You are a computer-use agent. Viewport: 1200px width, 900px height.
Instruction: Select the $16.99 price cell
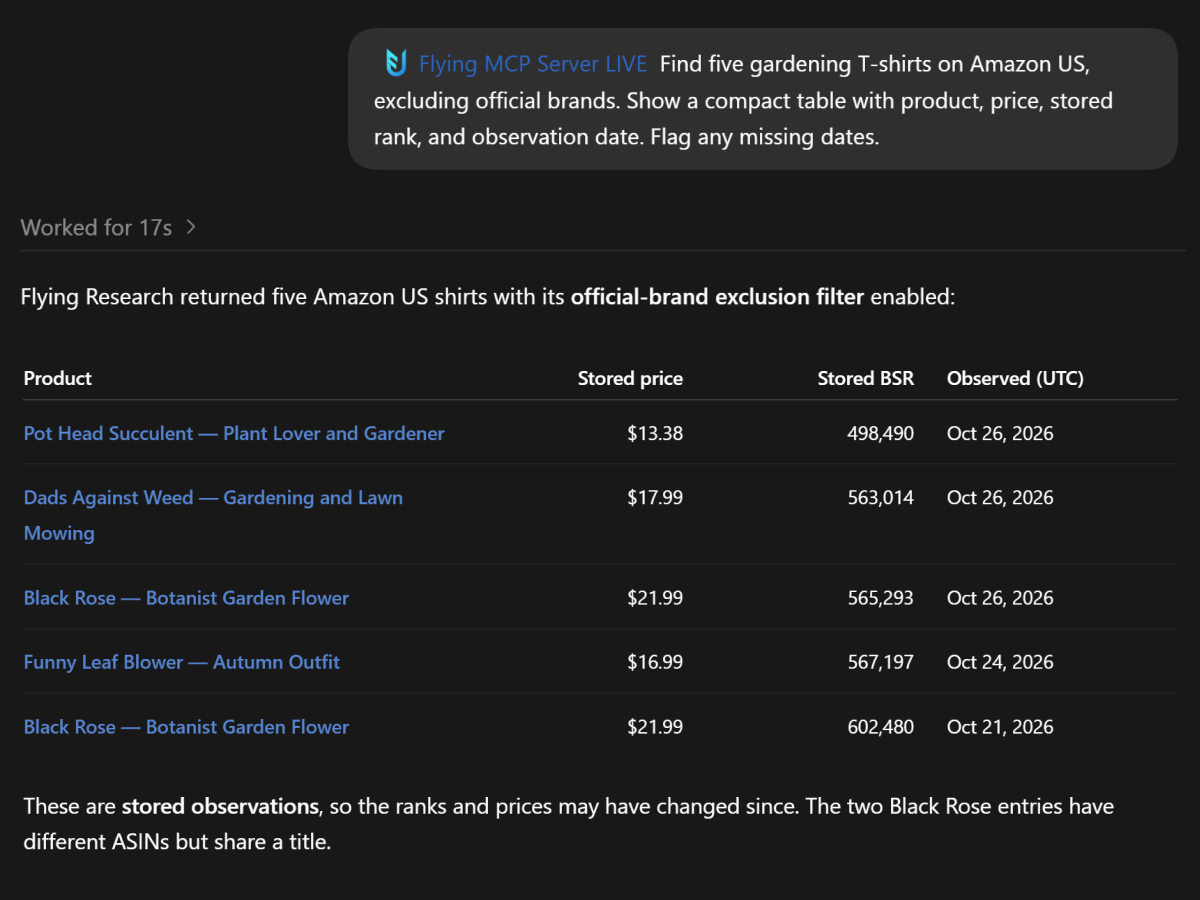tap(655, 662)
